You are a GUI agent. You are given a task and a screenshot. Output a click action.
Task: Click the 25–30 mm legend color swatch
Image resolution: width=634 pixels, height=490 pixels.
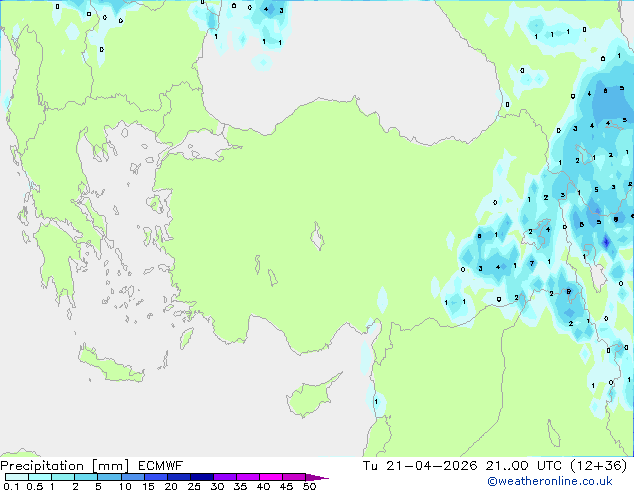tap(201, 477)
